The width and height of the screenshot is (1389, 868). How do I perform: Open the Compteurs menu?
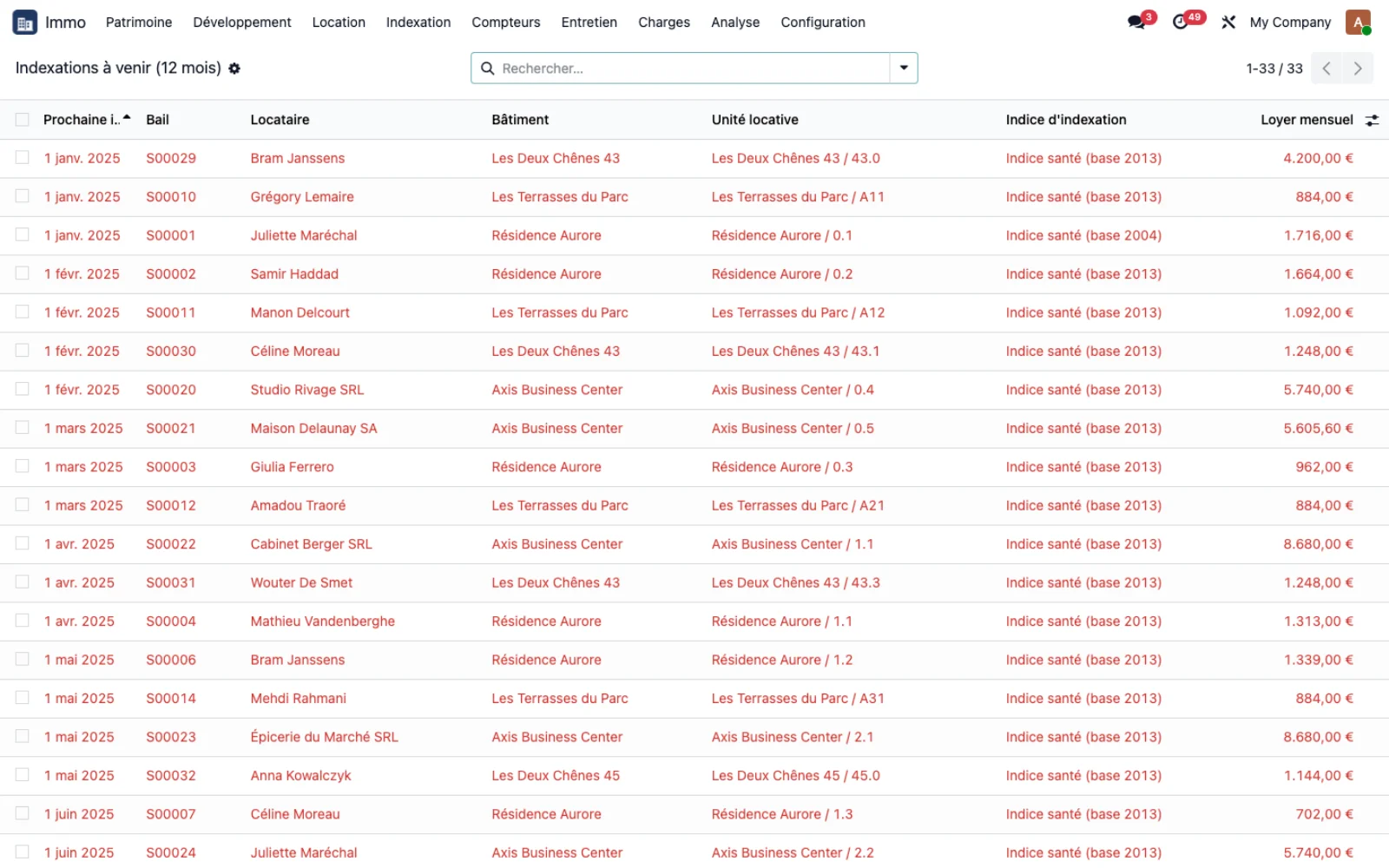pyautogui.click(x=506, y=23)
